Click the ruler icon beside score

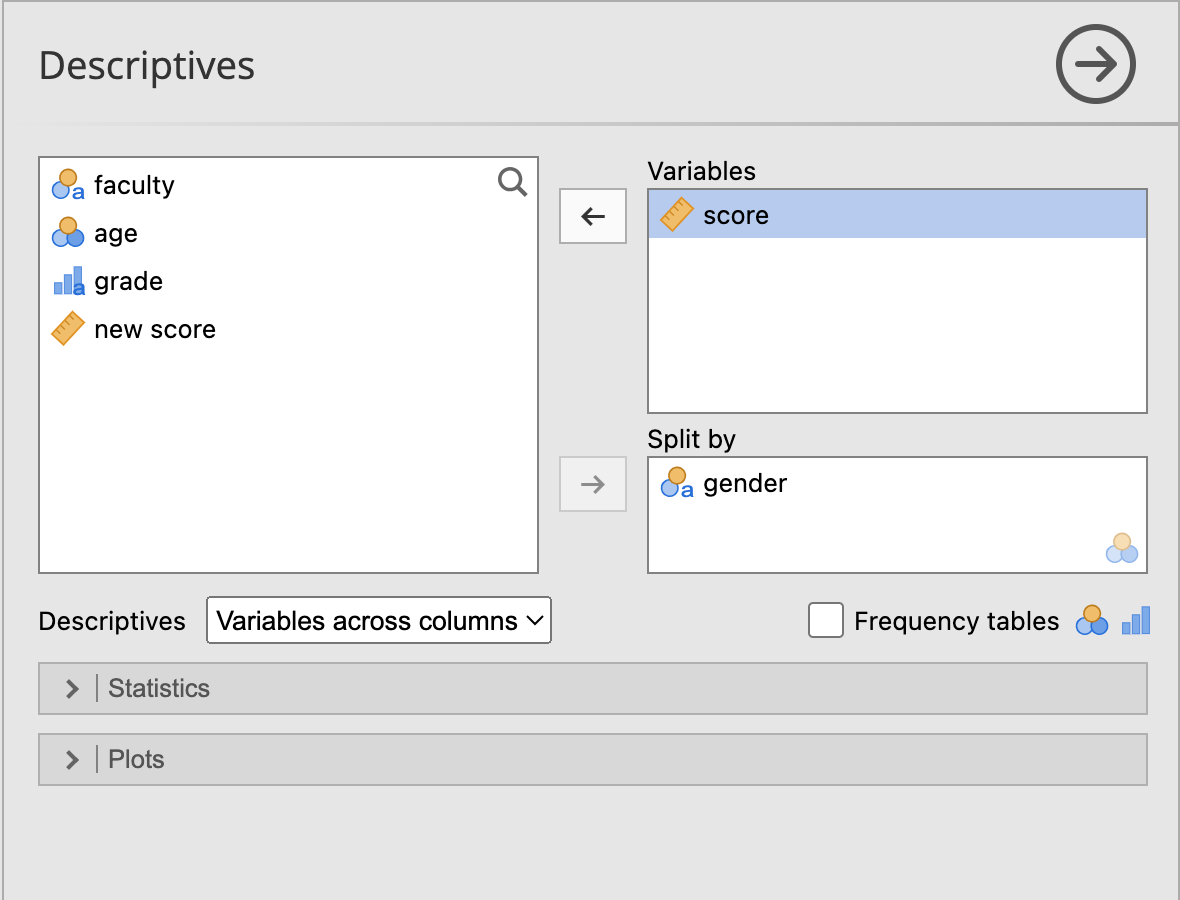point(676,215)
